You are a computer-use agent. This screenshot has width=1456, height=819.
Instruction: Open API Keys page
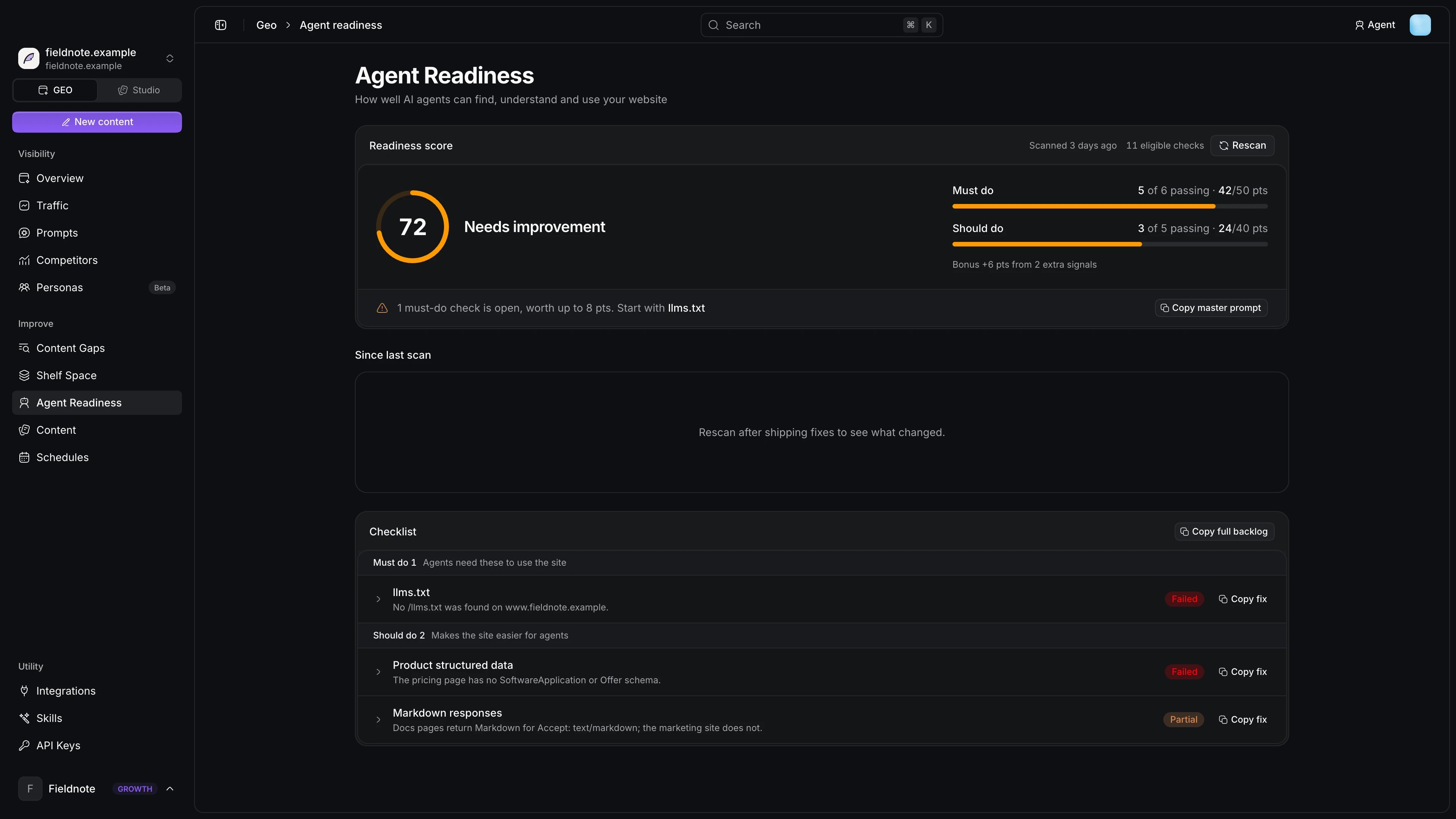(x=97, y=745)
